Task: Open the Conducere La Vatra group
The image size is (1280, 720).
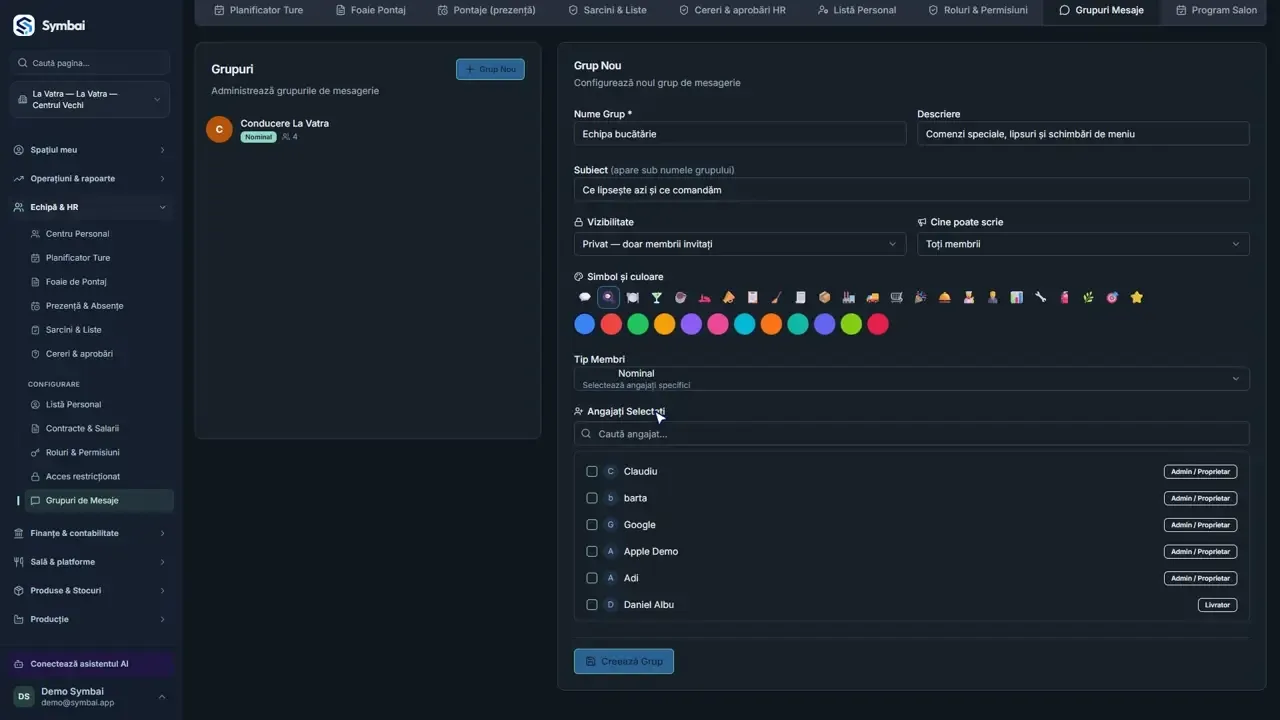Action: 367,129
